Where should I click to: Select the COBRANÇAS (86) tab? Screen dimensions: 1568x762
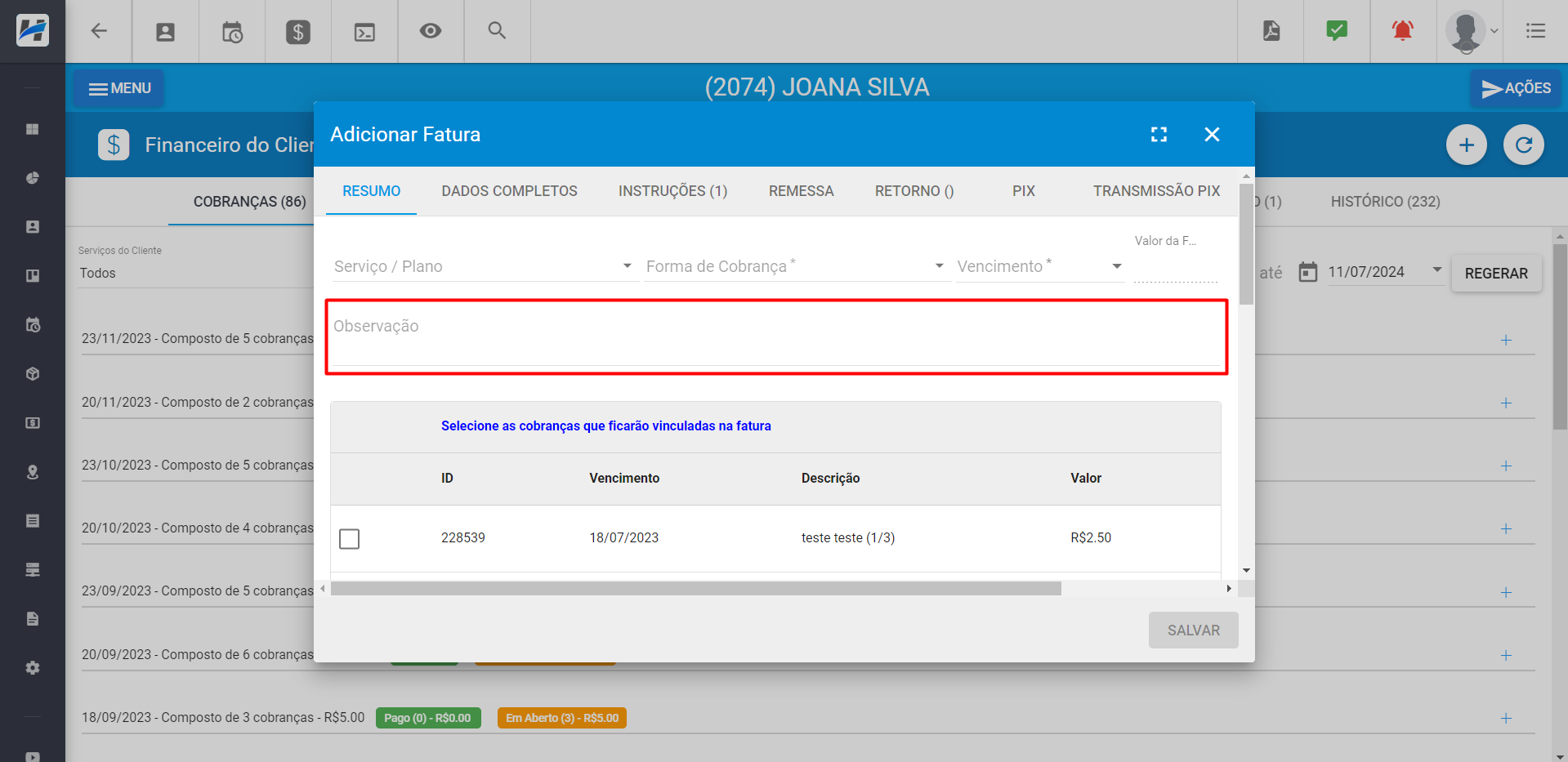pyautogui.click(x=249, y=202)
